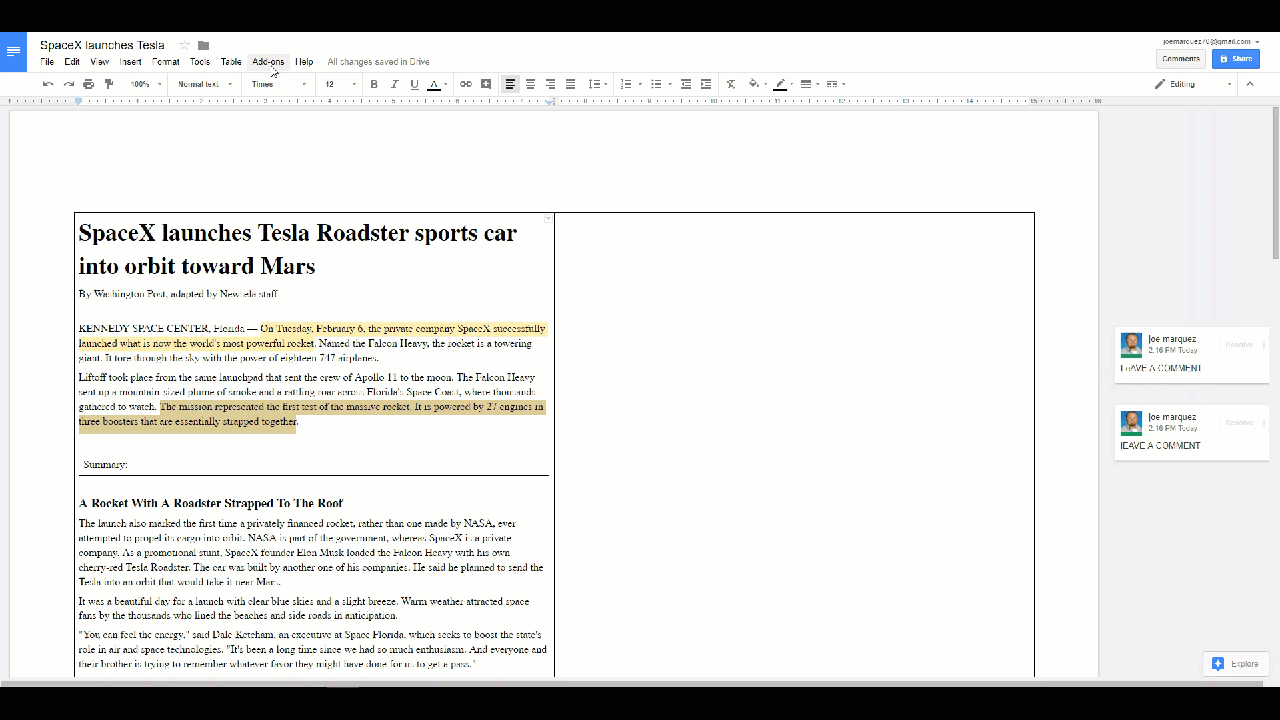Click the Summary: line in the document
Image resolution: width=1280 pixels, height=720 pixels.
click(x=105, y=465)
